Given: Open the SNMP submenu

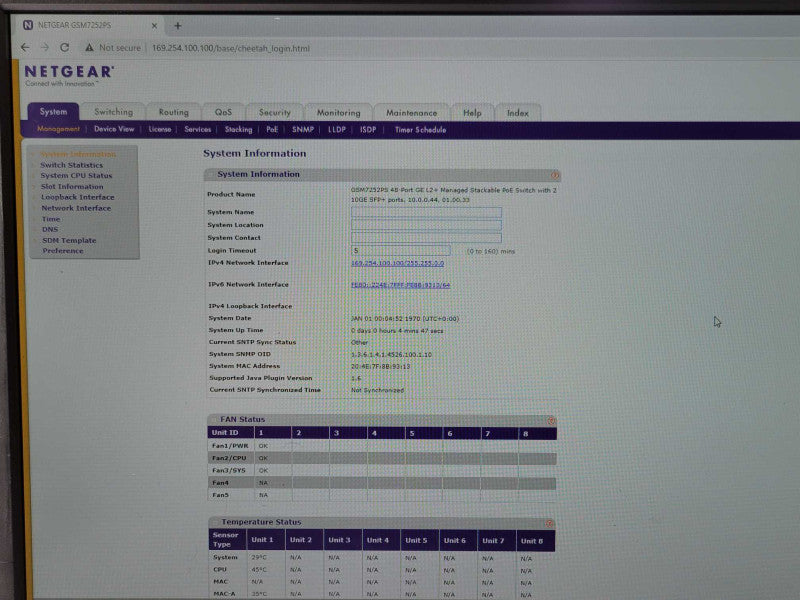Looking at the screenshot, I should (x=303, y=130).
